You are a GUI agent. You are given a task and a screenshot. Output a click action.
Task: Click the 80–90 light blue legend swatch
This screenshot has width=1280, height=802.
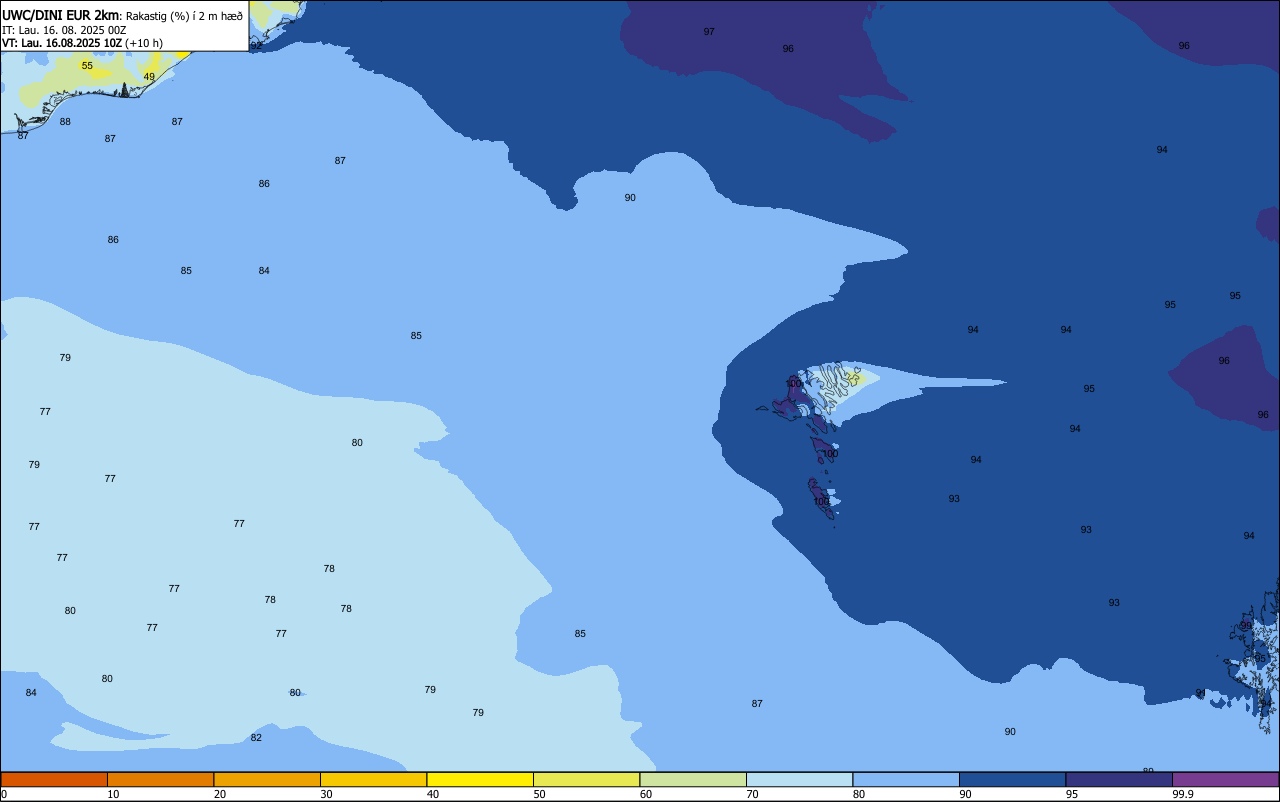[x=906, y=779]
